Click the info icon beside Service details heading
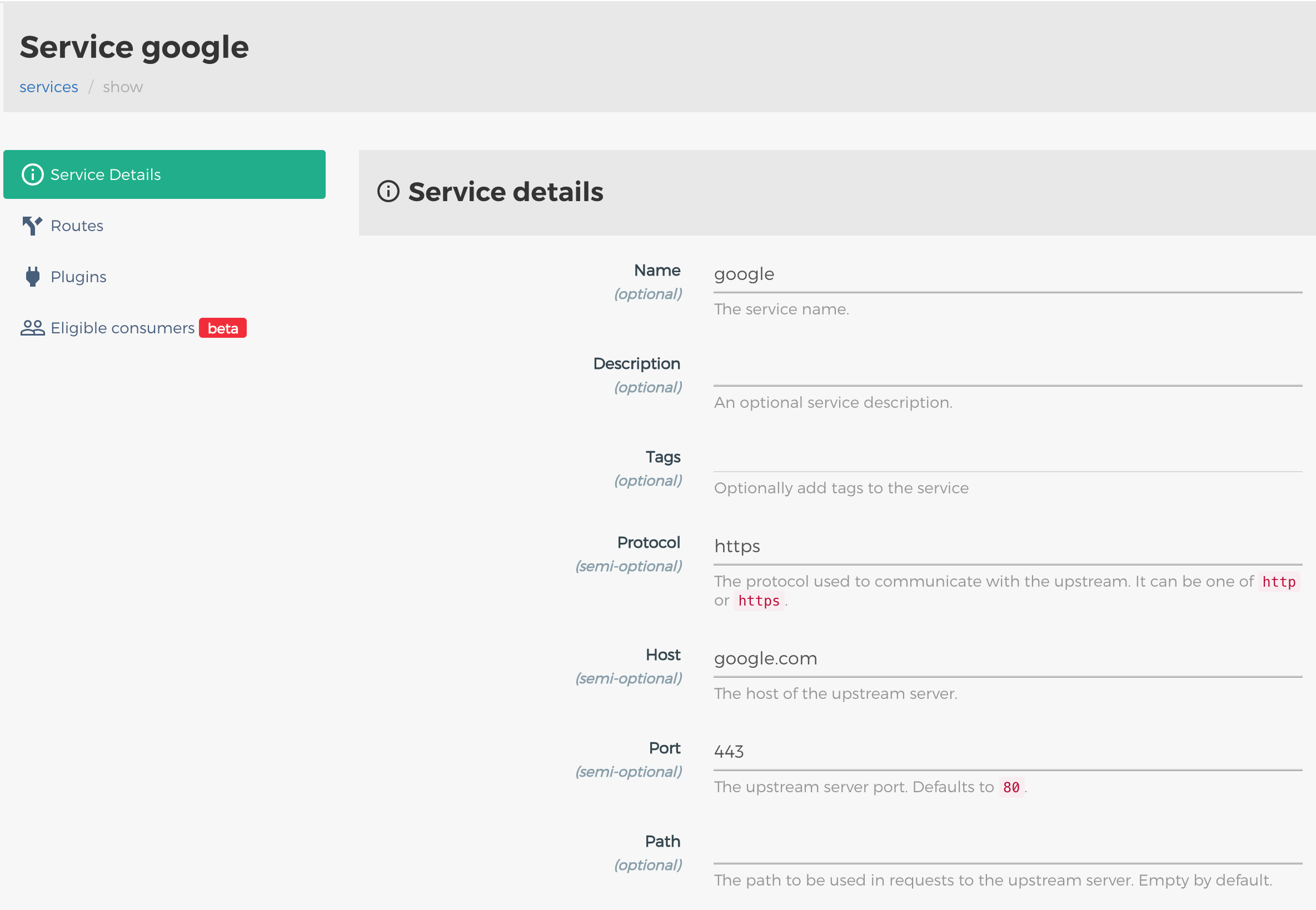This screenshot has height=910, width=1316. point(388,192)
